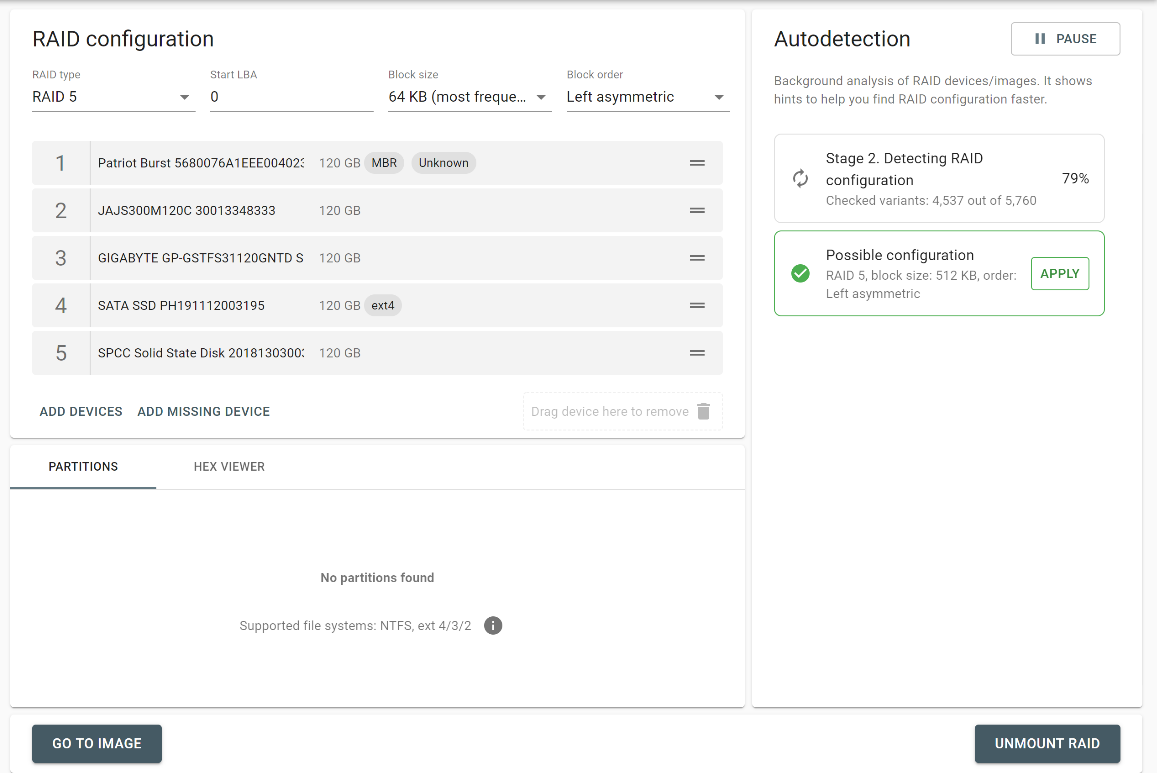Click the ext4 tag on SATA SSD
The height and width of the screenshot is (773, 1157).
pyautogui.click(x=382, y=305)
